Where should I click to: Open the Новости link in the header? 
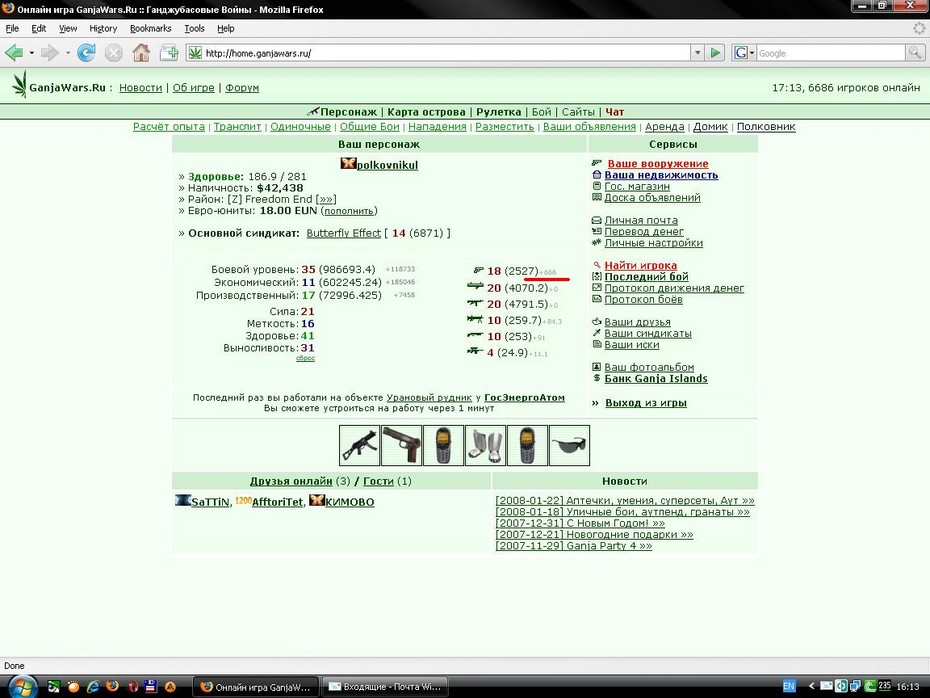[141, 88]
